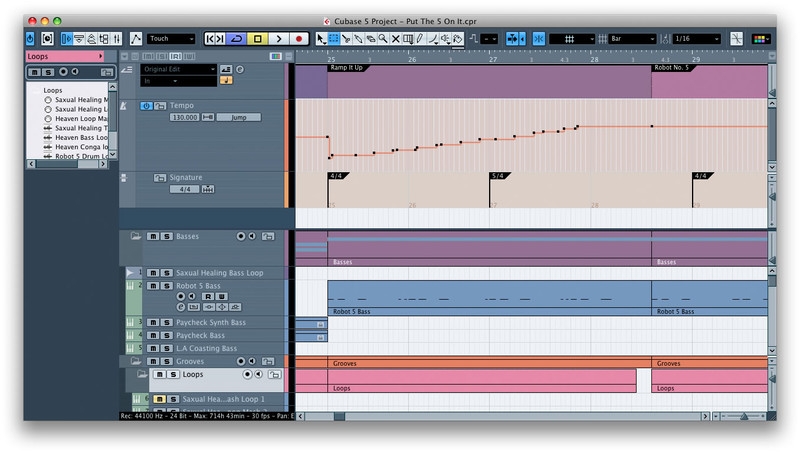
Task: Select the Glue tool
Action: point(358,39)
